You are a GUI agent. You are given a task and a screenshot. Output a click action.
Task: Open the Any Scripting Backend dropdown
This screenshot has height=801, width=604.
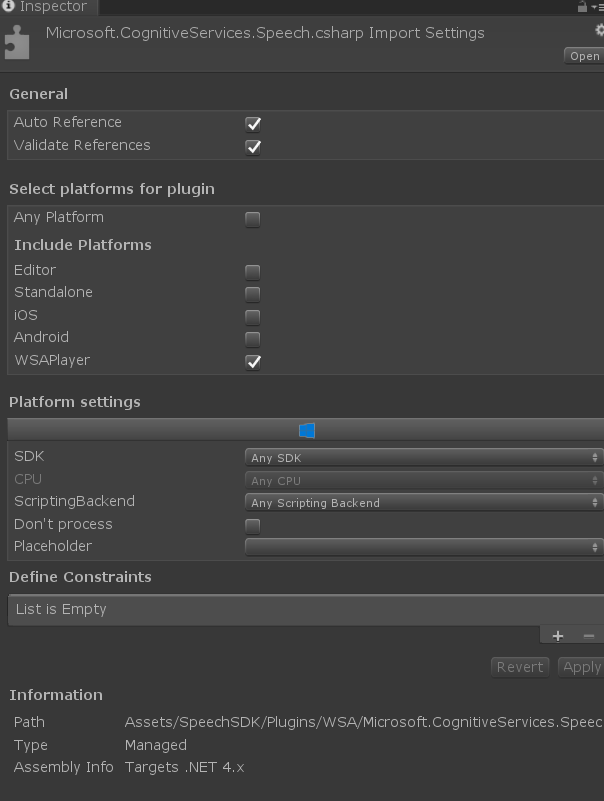[x=420, y=502]
